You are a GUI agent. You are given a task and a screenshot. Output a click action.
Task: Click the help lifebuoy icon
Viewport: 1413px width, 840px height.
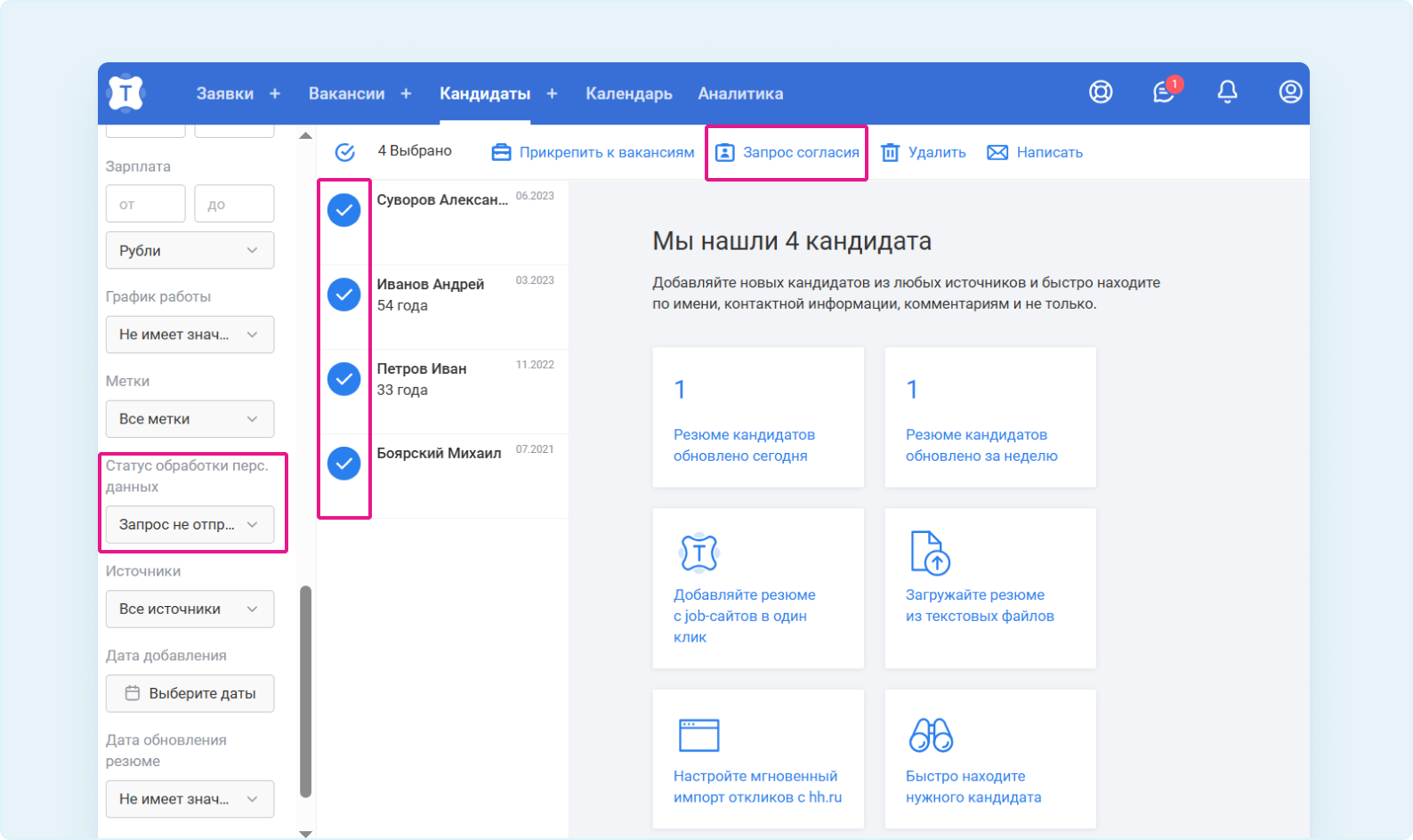click(1101, 93)
